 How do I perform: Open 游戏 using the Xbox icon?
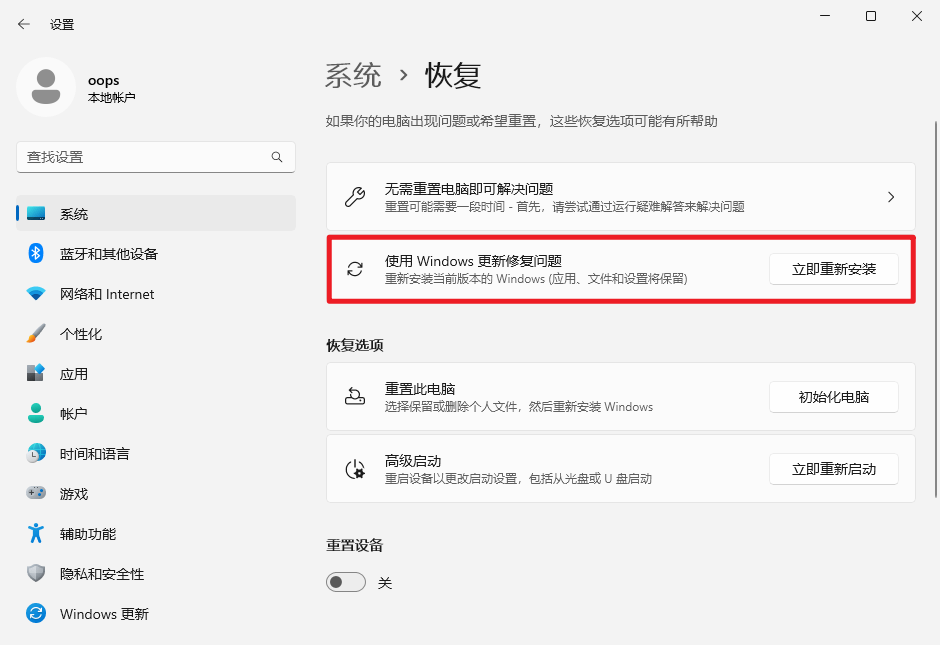(x=35, y=493)
